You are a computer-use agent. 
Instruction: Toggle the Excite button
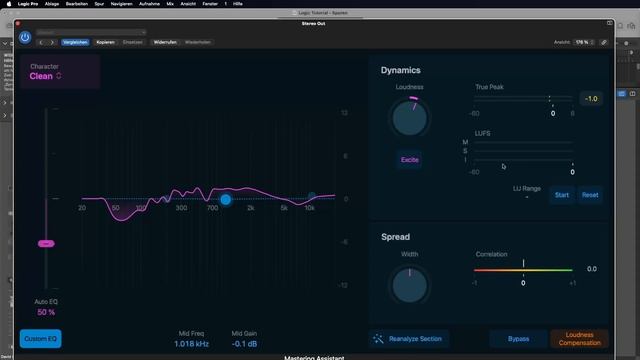click(x=409, y=160)
